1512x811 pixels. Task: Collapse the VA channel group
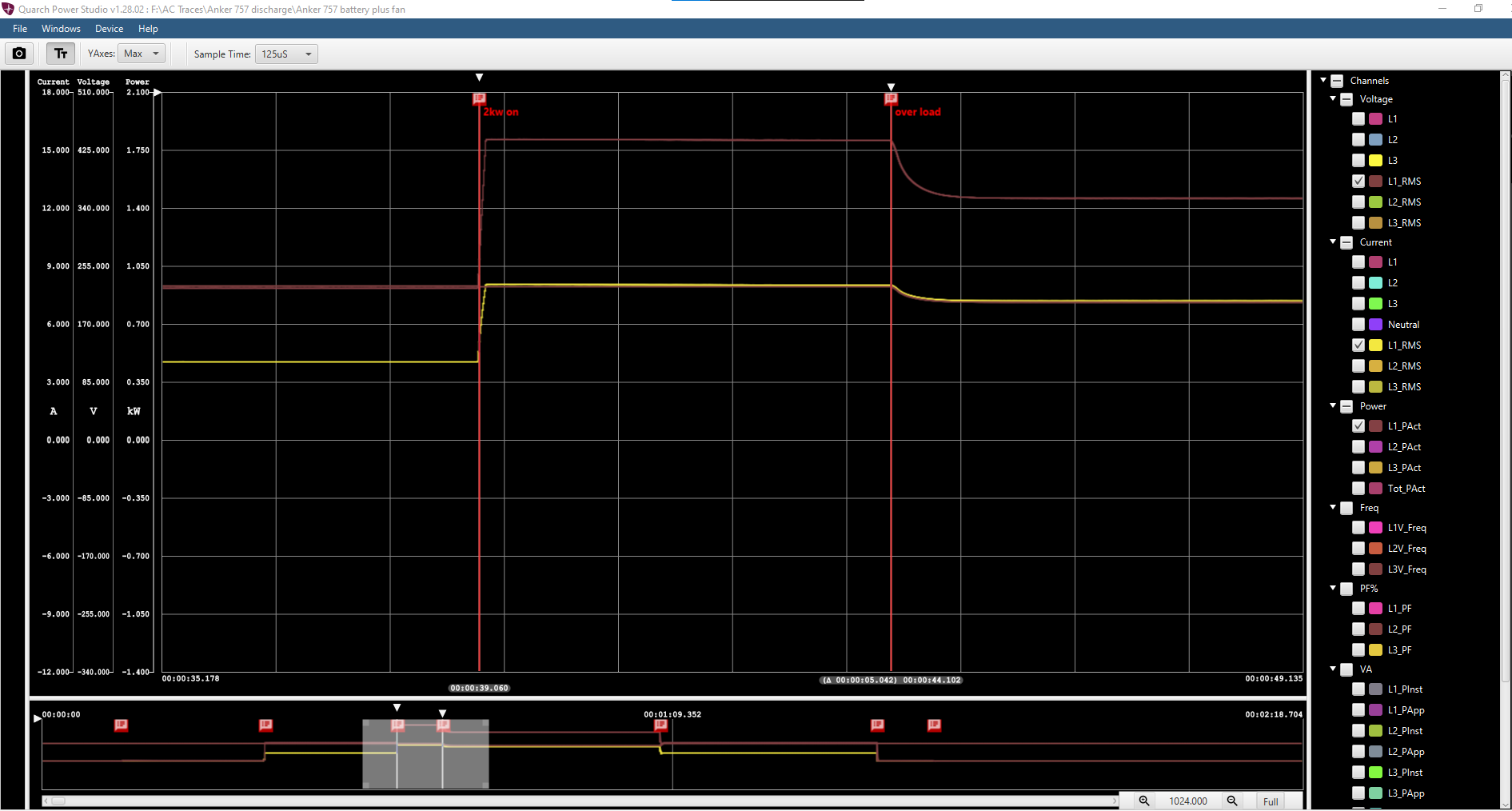tap(1333, 669)
